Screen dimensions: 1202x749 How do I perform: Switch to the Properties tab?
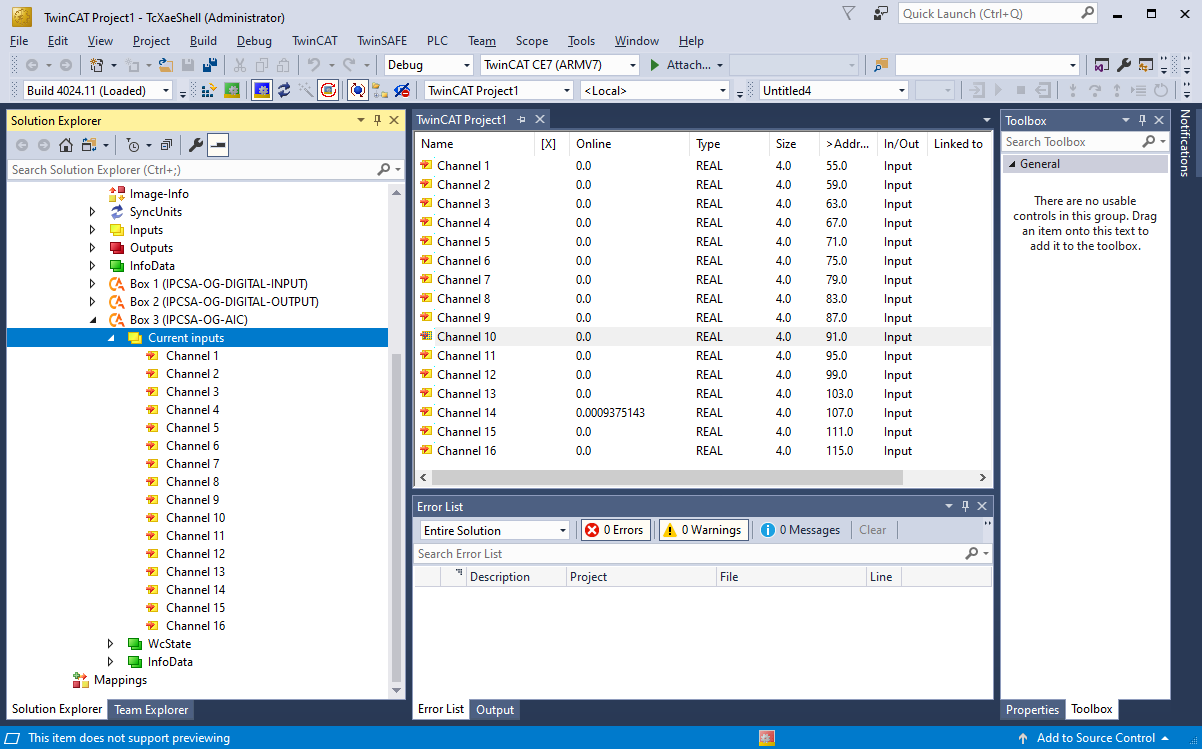[x=1032, y=709]
